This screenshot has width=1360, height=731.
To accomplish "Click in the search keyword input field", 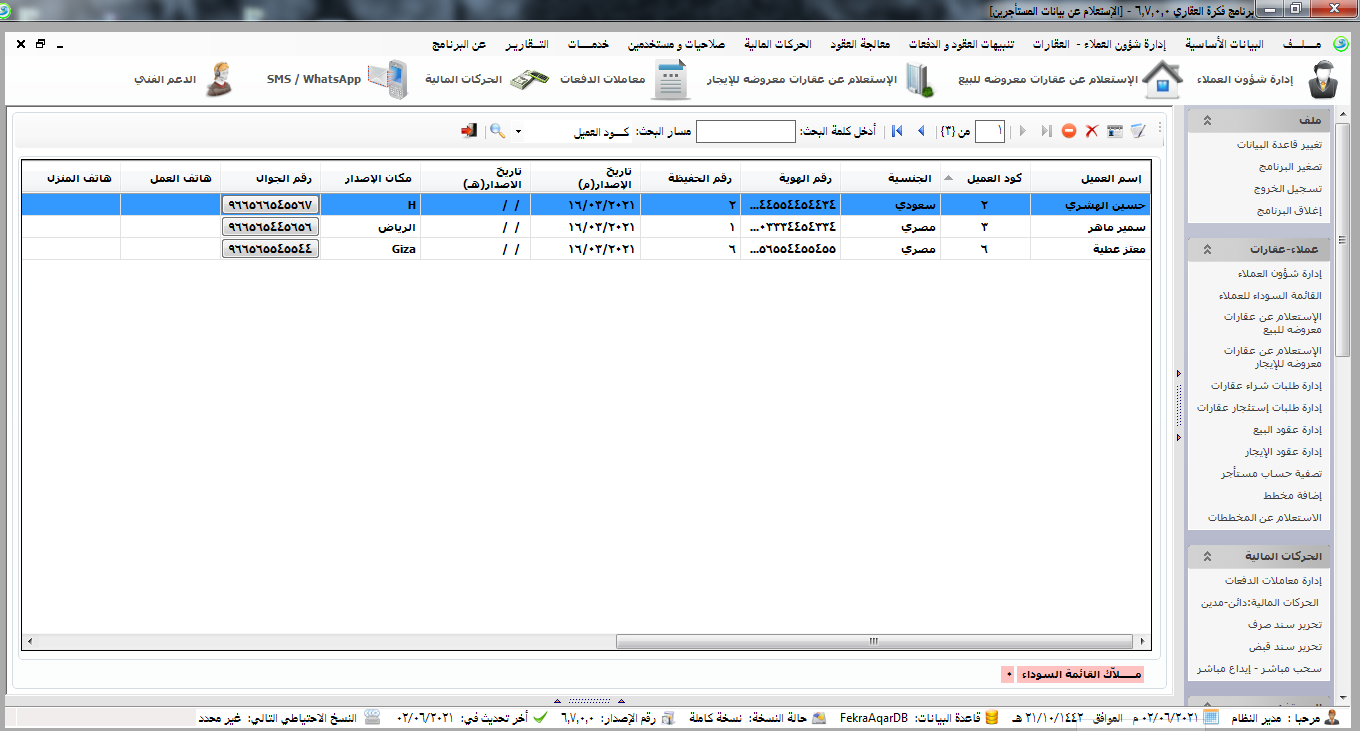I will pos(745,132).
